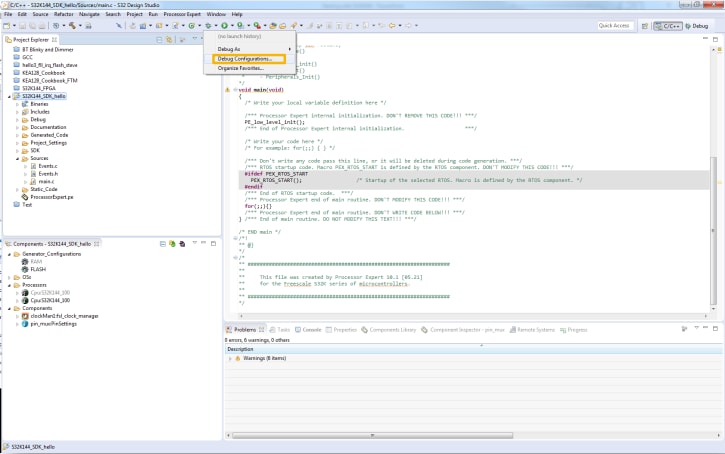Viewport: 725px width, 454px height.
Task: Collapse the Sources folder
Action: [18, 158]
